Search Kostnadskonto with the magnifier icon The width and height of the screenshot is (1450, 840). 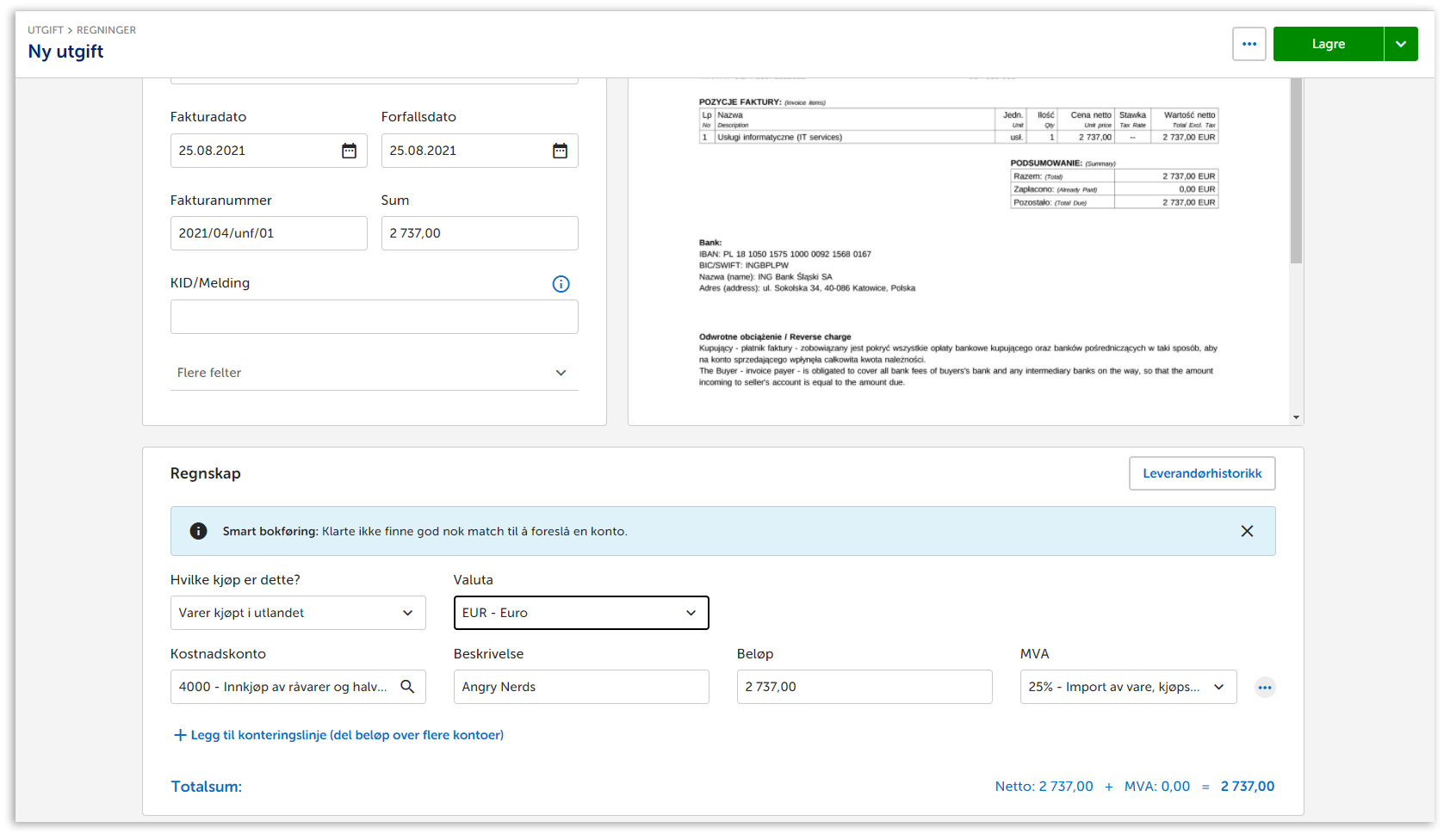click(x=407, y=687)
